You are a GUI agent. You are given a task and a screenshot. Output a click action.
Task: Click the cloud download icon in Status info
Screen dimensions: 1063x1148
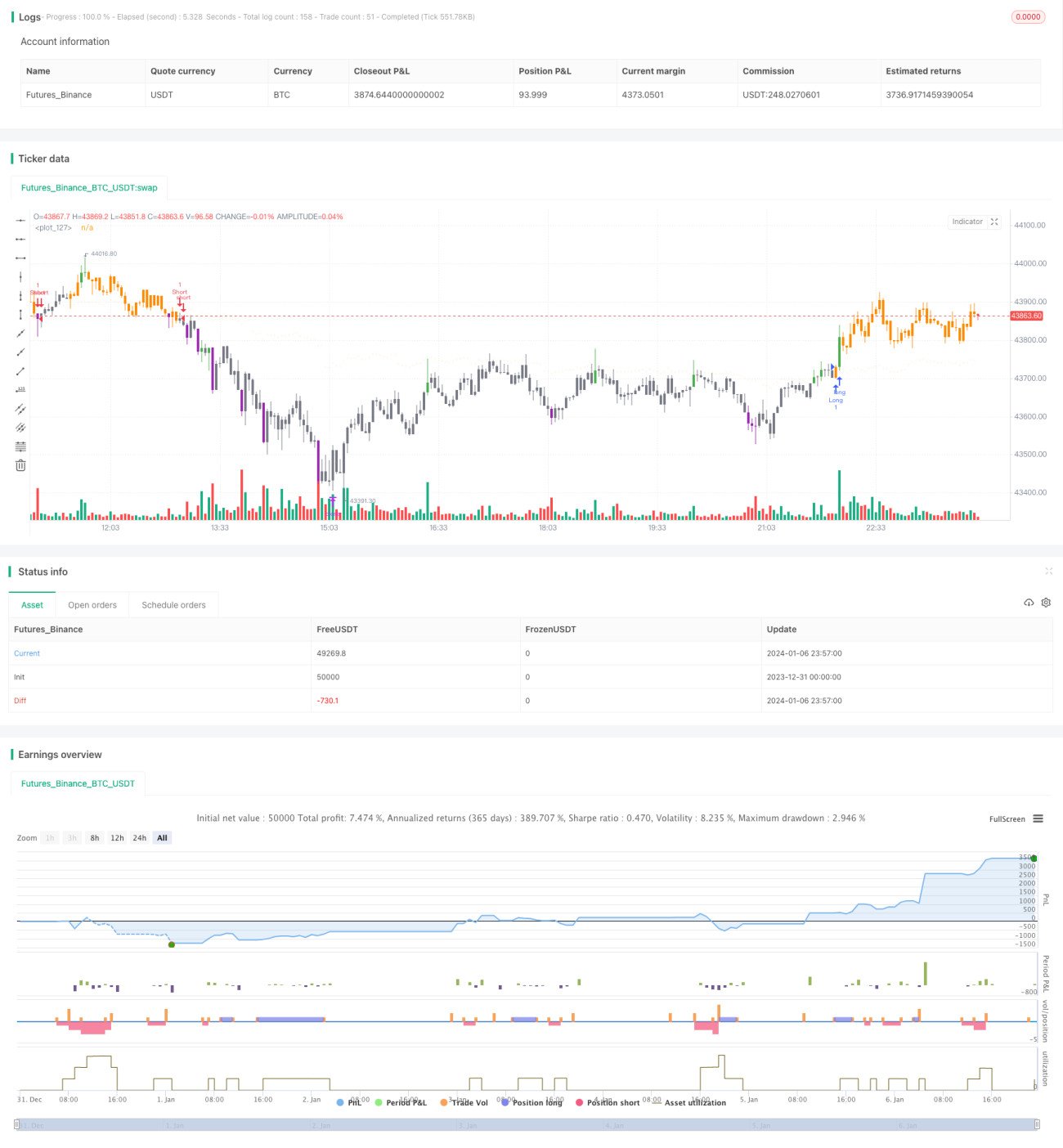click(1029, 603)
